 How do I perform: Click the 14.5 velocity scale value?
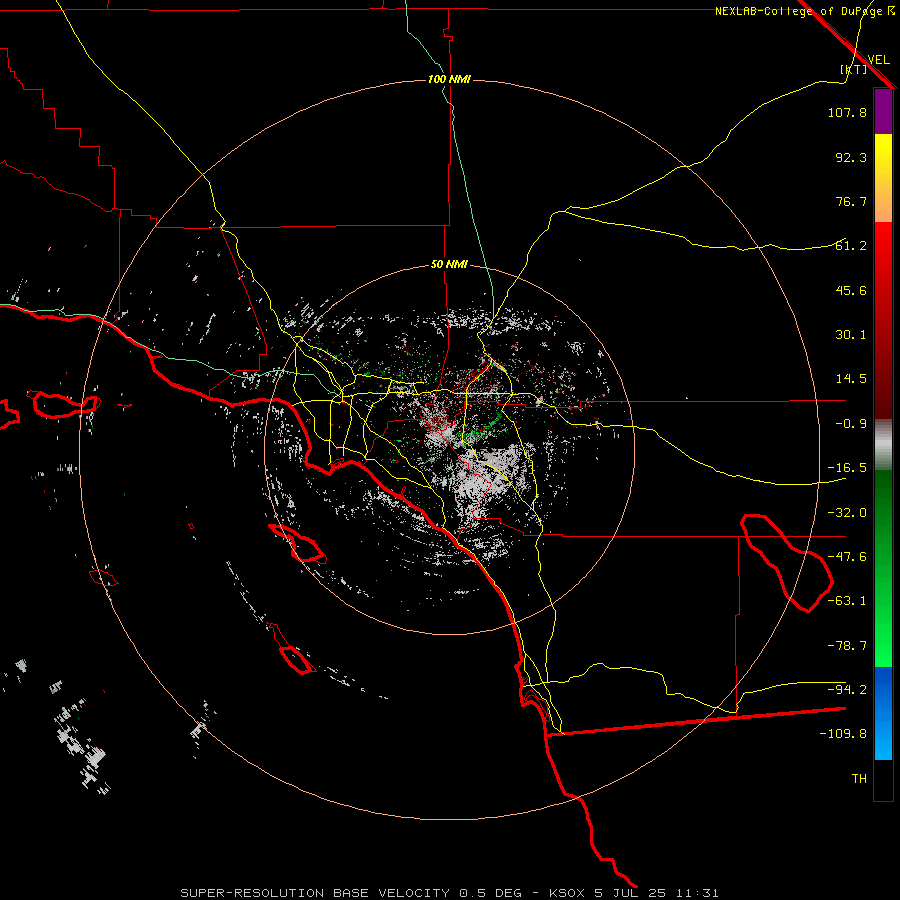tap(851, 379)
